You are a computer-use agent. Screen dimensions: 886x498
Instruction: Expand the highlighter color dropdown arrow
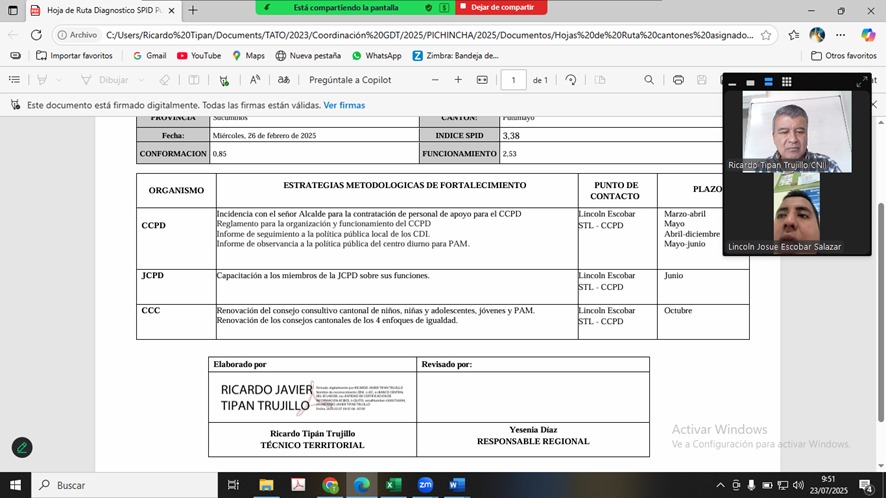tap(59, 80)
